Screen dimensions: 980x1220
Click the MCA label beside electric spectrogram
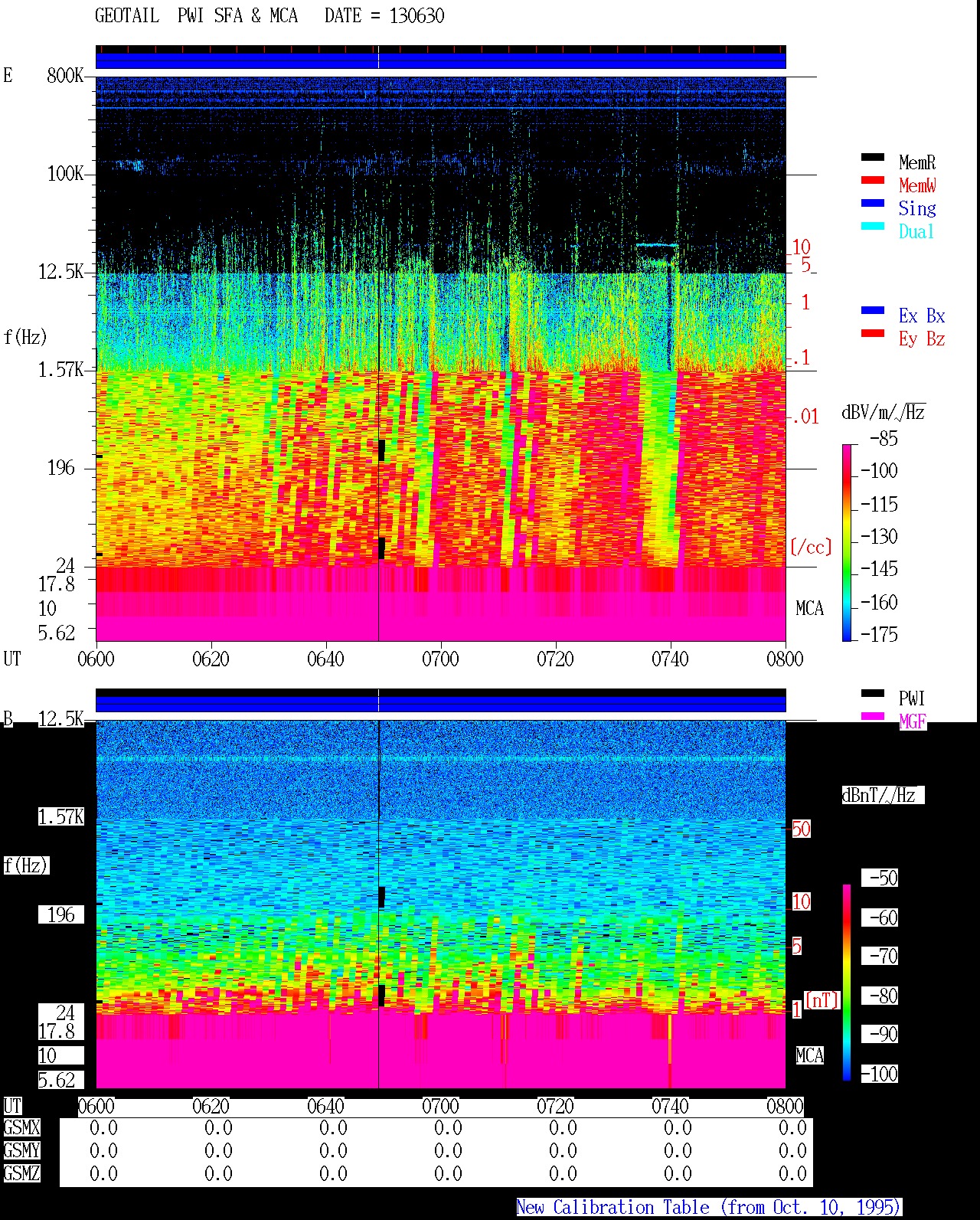809,609
